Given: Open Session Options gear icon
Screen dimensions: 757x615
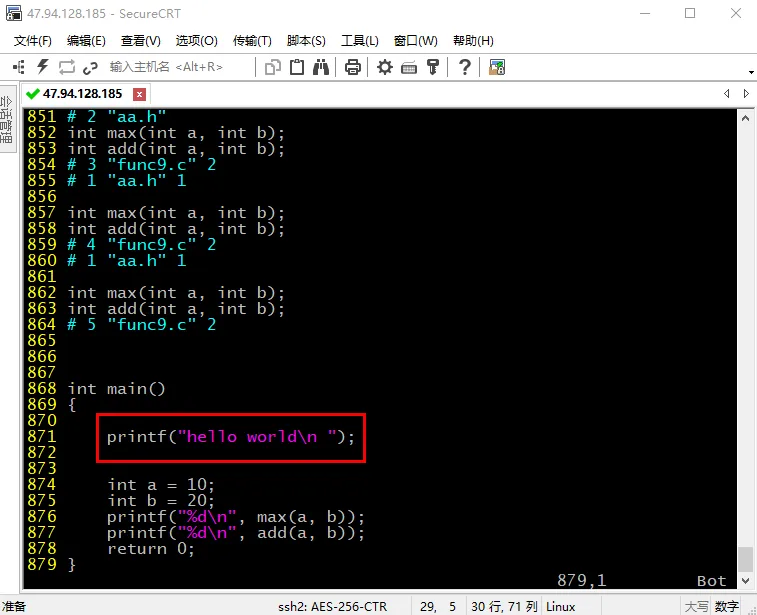Looking at the screenshot, I should 385,67.
